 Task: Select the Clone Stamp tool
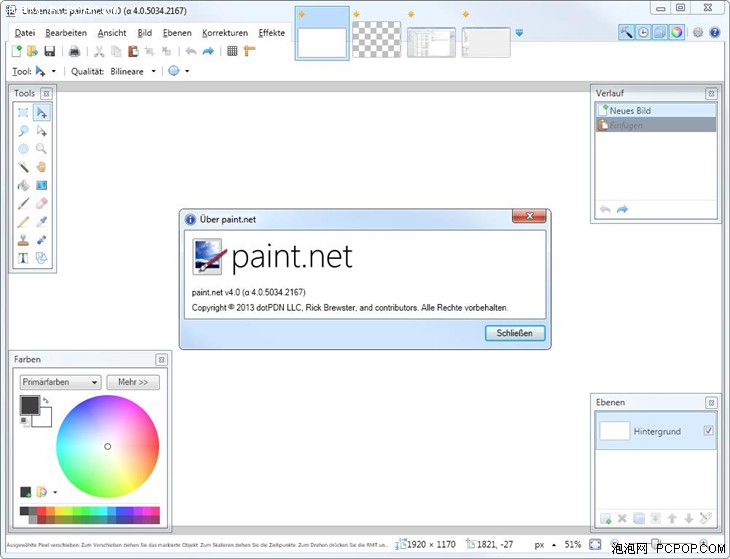pos(23,240)
